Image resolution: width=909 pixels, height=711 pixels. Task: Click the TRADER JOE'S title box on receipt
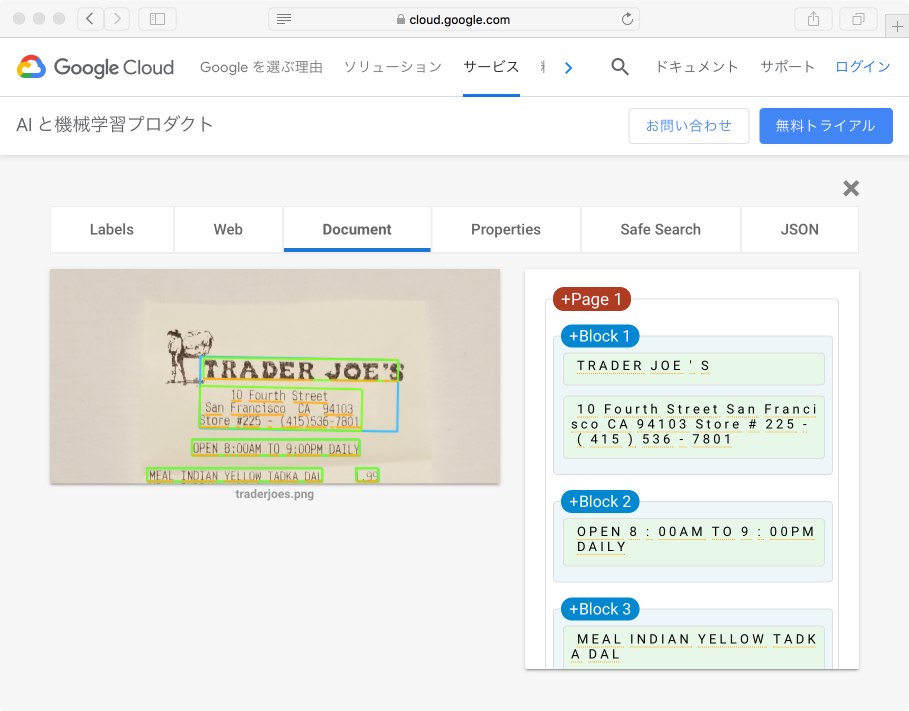pos(300,369)
